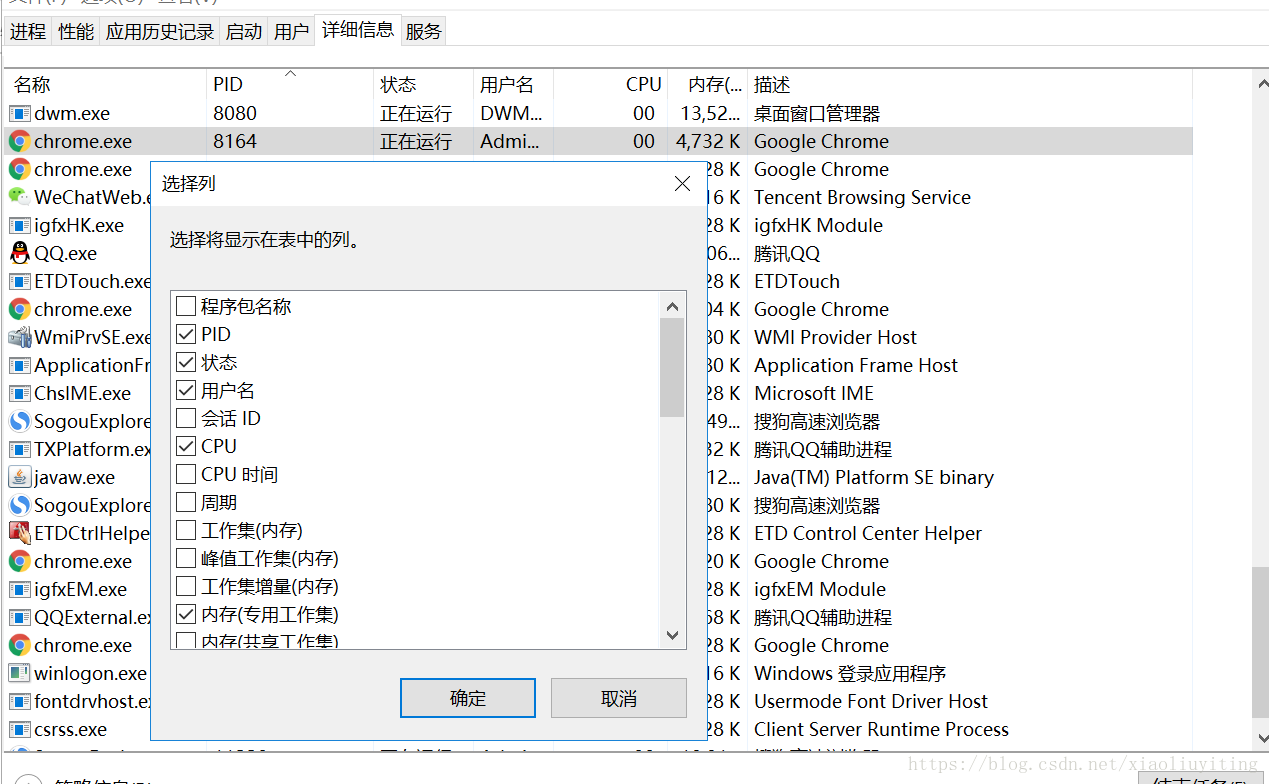This screenshot has width=1269, height=784.
Task: Click the column list scrollbar thumb
Action: point(672,367)
